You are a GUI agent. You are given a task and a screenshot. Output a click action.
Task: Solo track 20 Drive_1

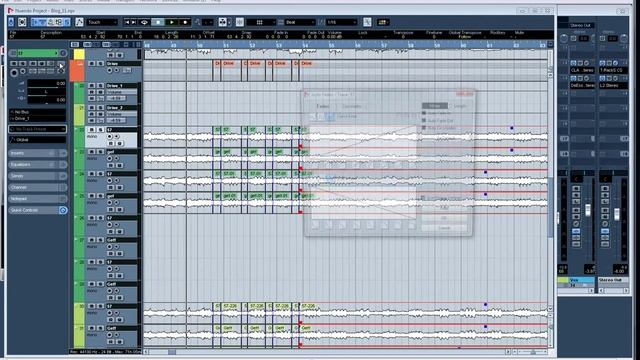point(100,86)
